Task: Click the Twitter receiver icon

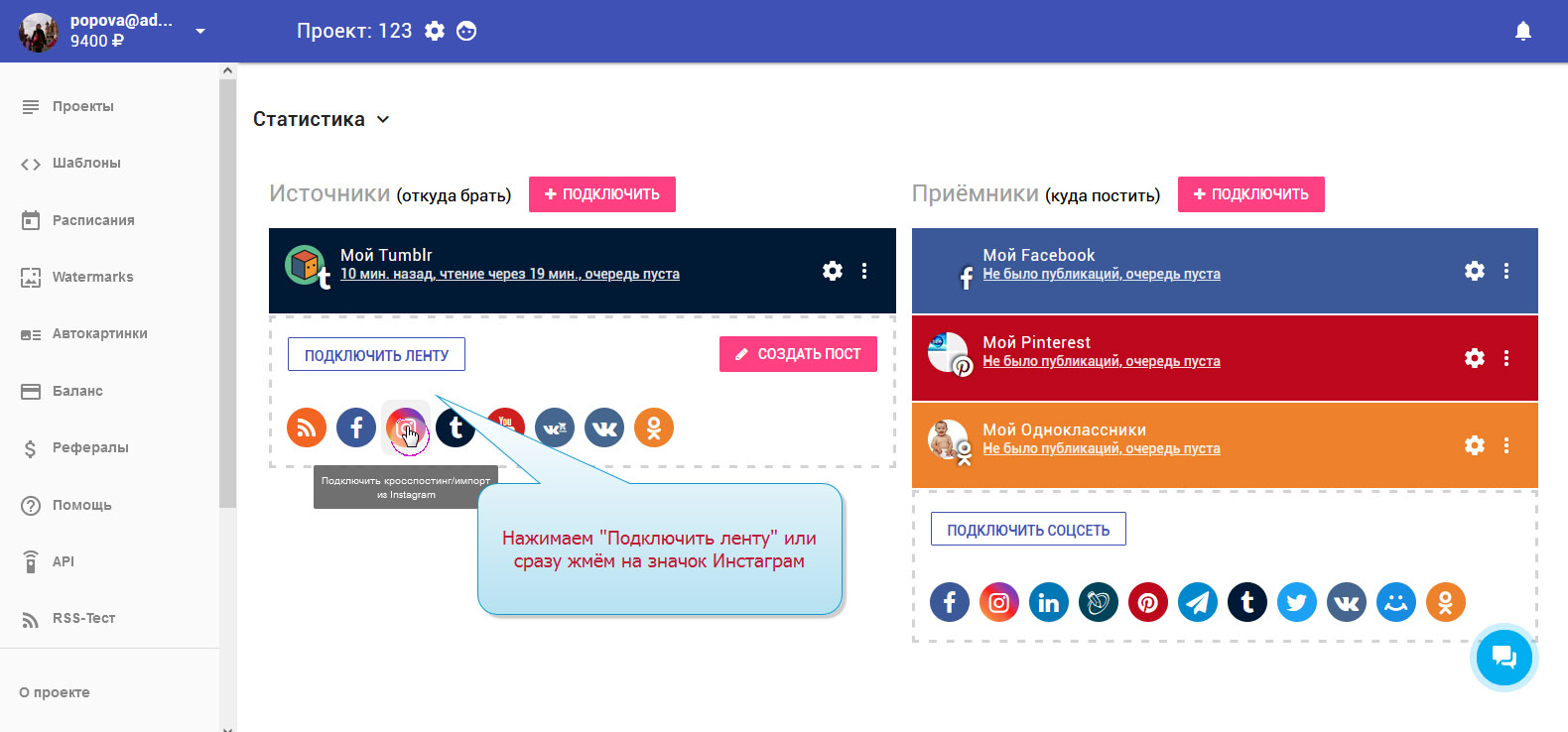Action: [1297, 602]
